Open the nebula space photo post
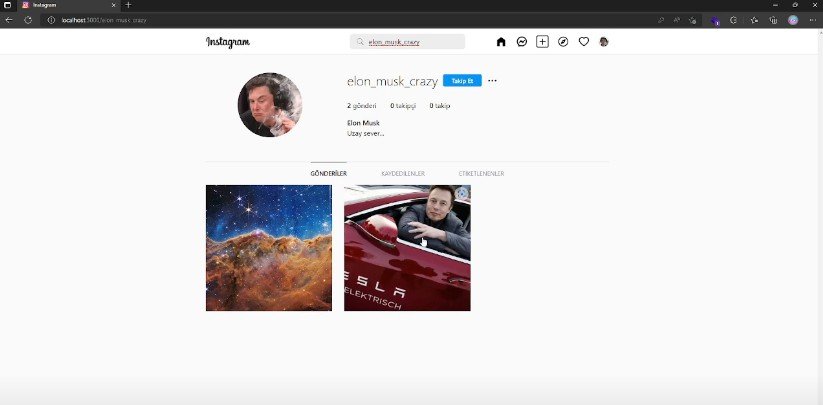823x405 pixels. coord(269,248)
